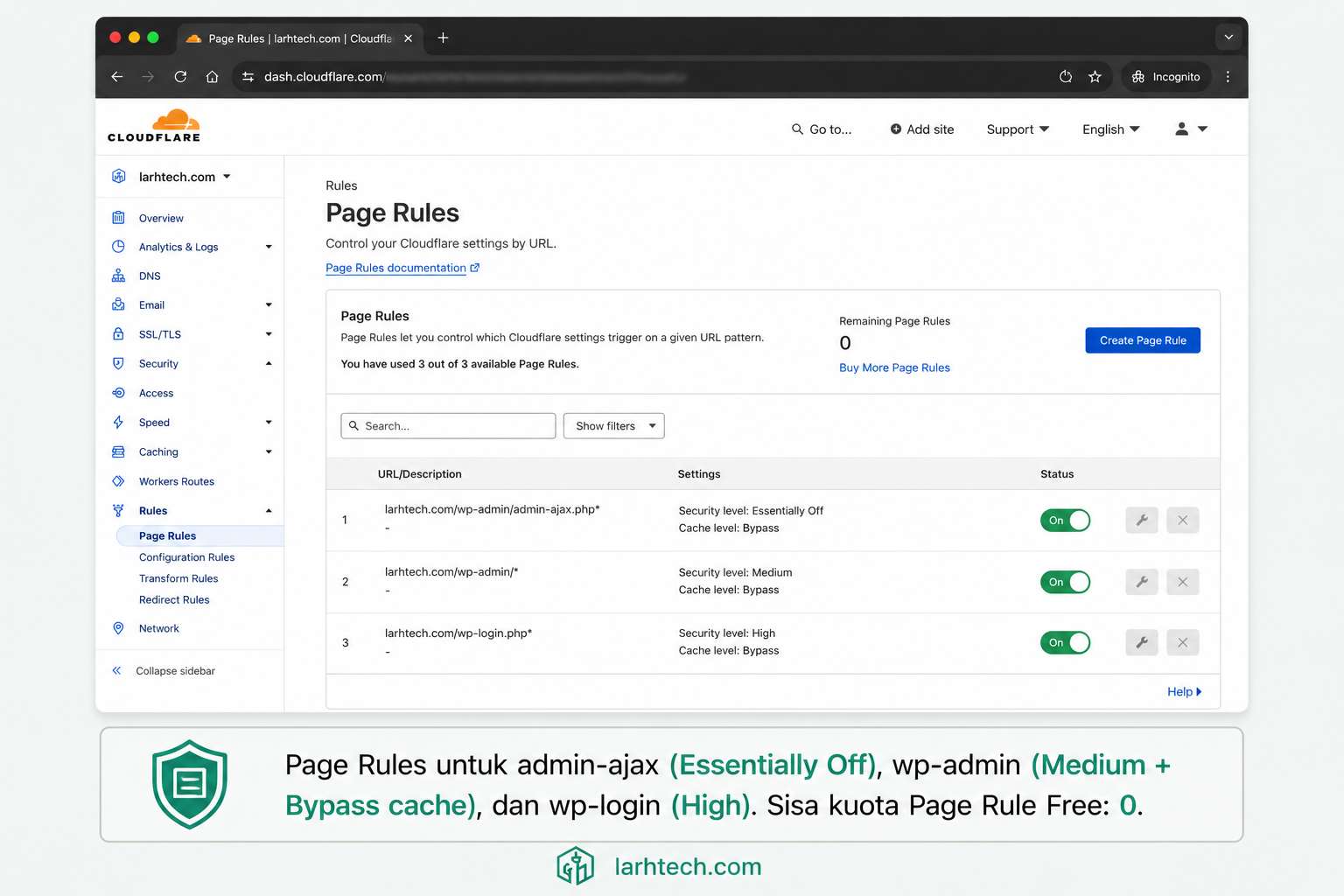
Task: Click Create Page Rule button
Action: coord(1143,340)
